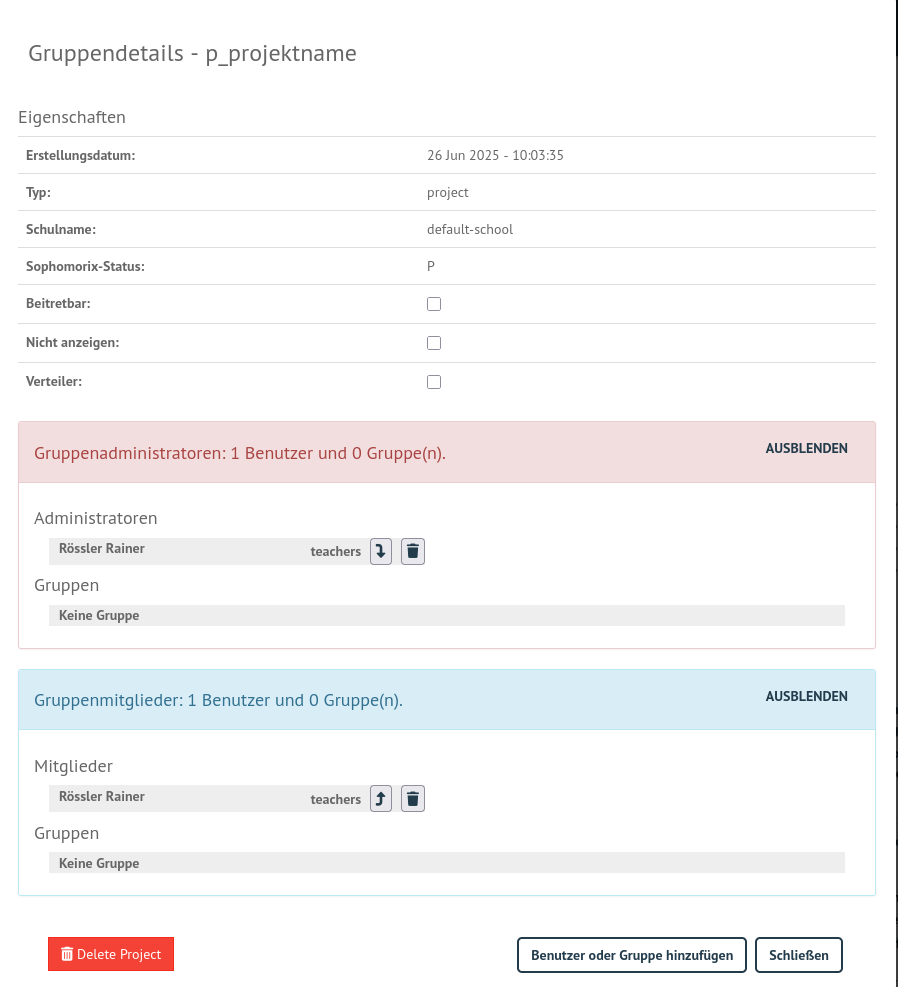
Task: Click the Gruppenmitglieder panel header
Action: click(447, 700)
